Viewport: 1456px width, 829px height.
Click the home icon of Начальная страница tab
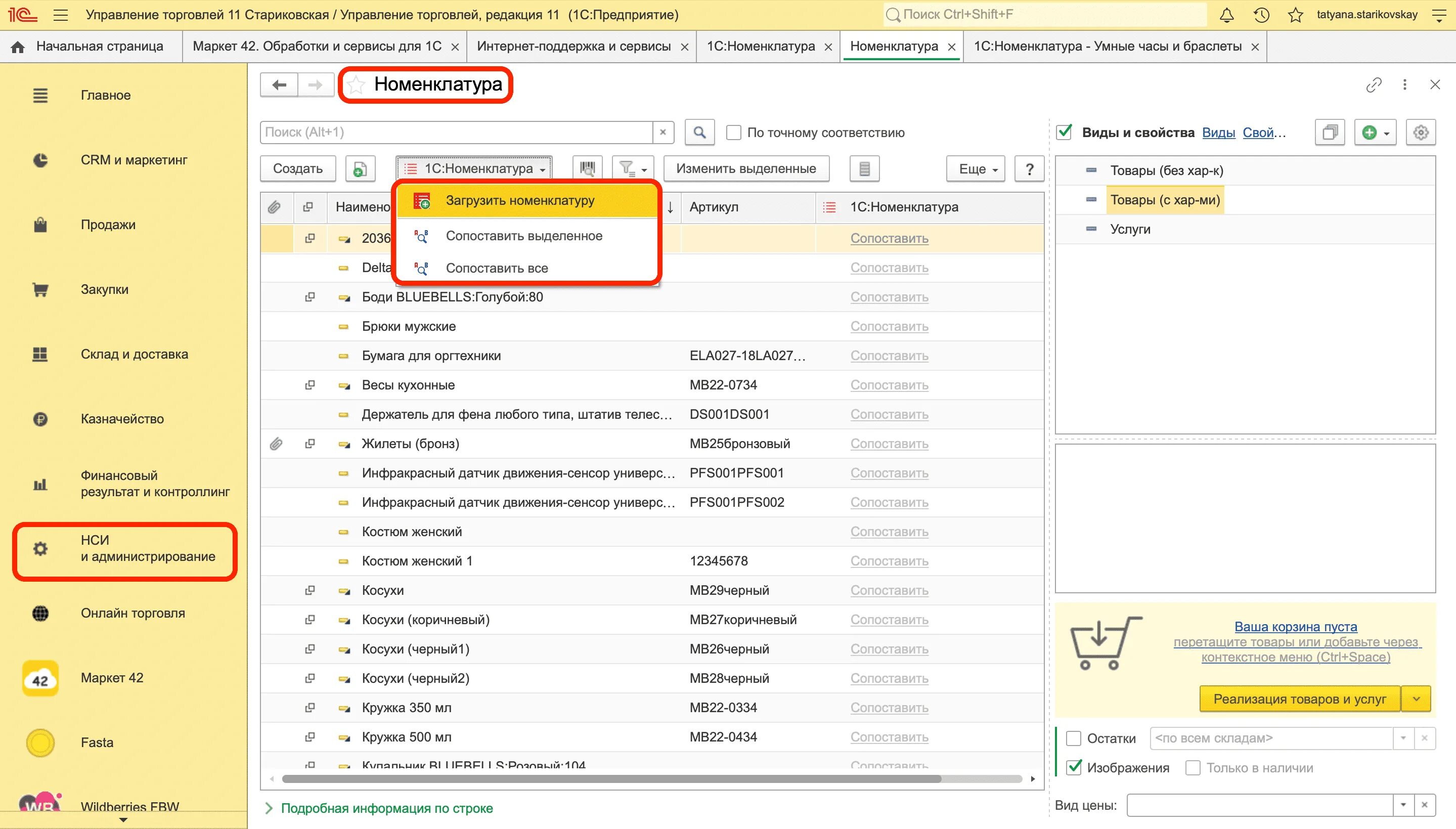pos(18,47)
